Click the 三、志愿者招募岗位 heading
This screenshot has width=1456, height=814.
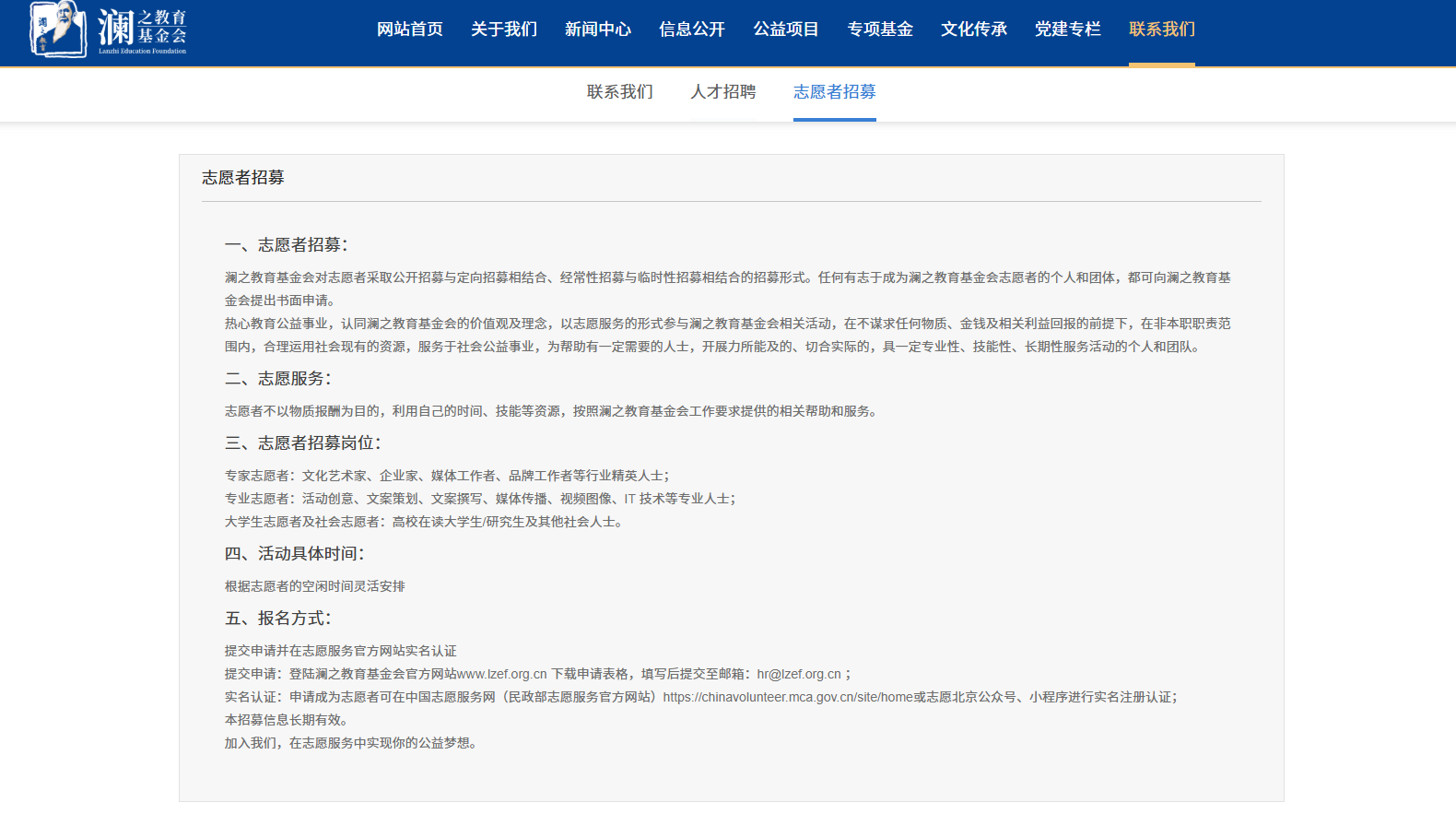tap(302, 443)
